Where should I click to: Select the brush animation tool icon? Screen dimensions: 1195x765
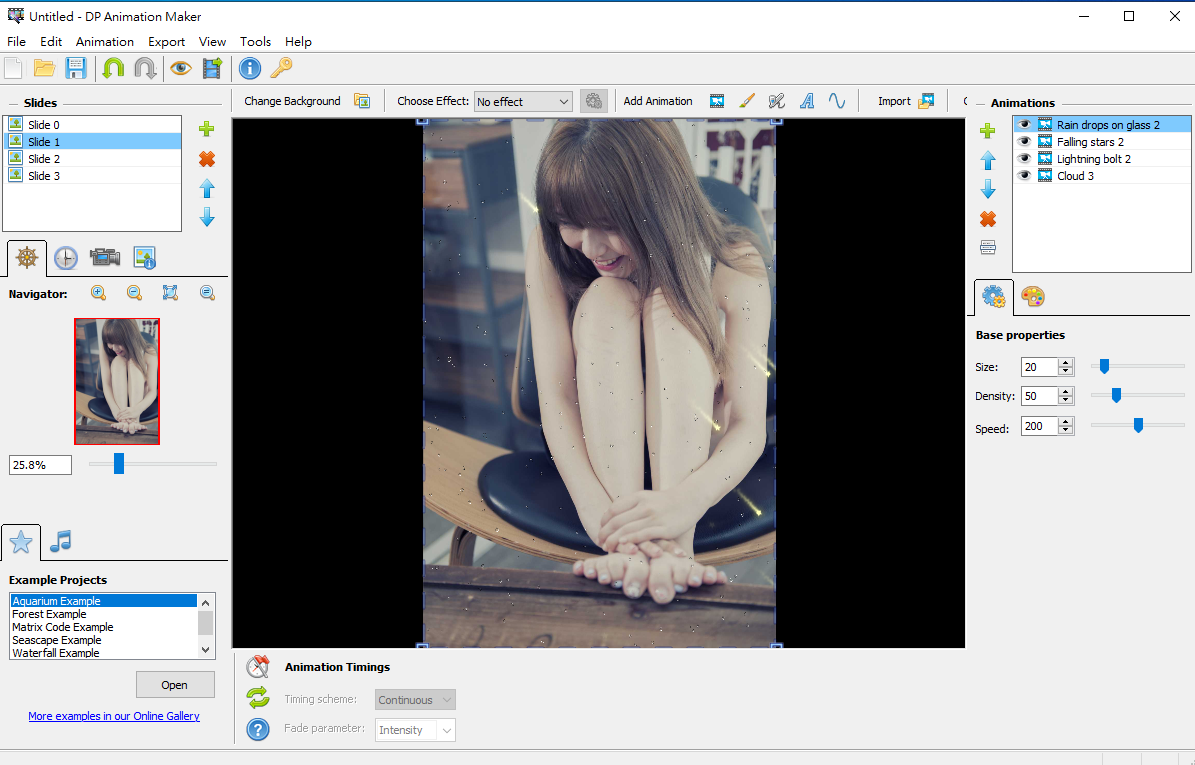point(746,101)
